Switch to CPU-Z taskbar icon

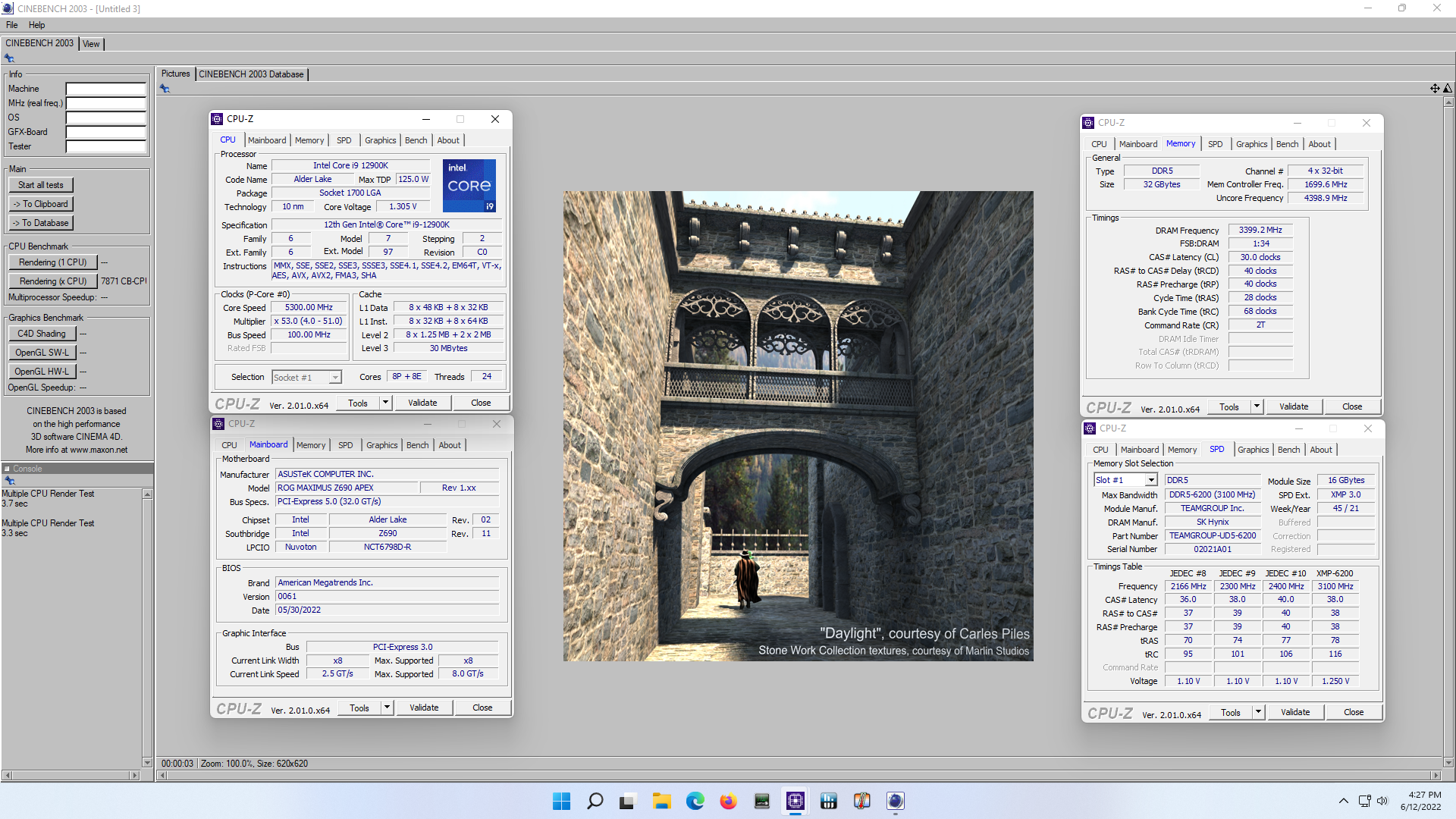click(795, 801)
